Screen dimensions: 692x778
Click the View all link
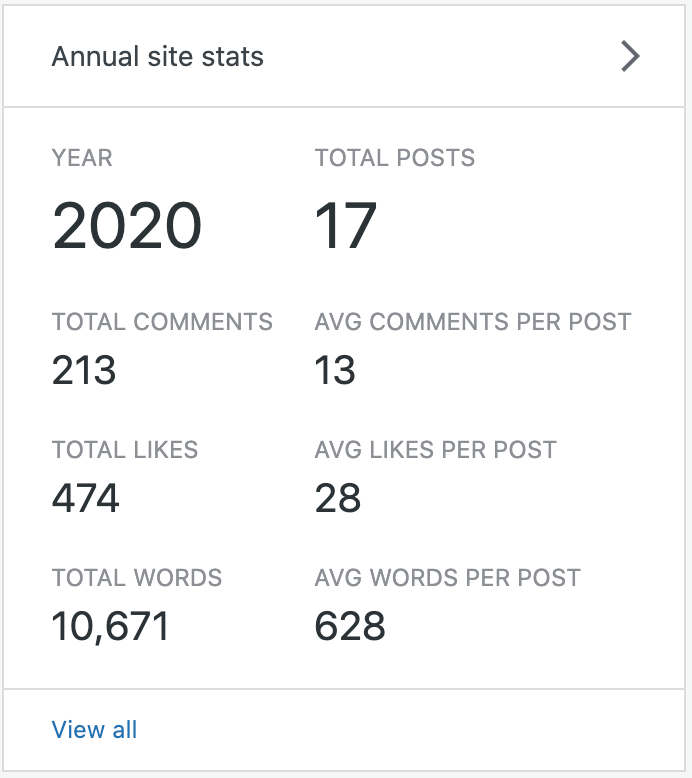[94, 730]
